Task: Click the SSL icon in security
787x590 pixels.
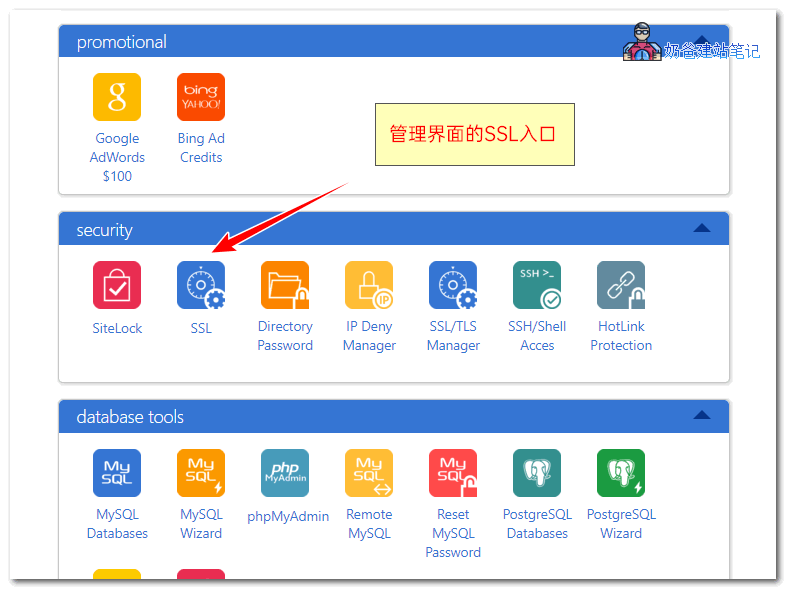Action: coord(201,285)
